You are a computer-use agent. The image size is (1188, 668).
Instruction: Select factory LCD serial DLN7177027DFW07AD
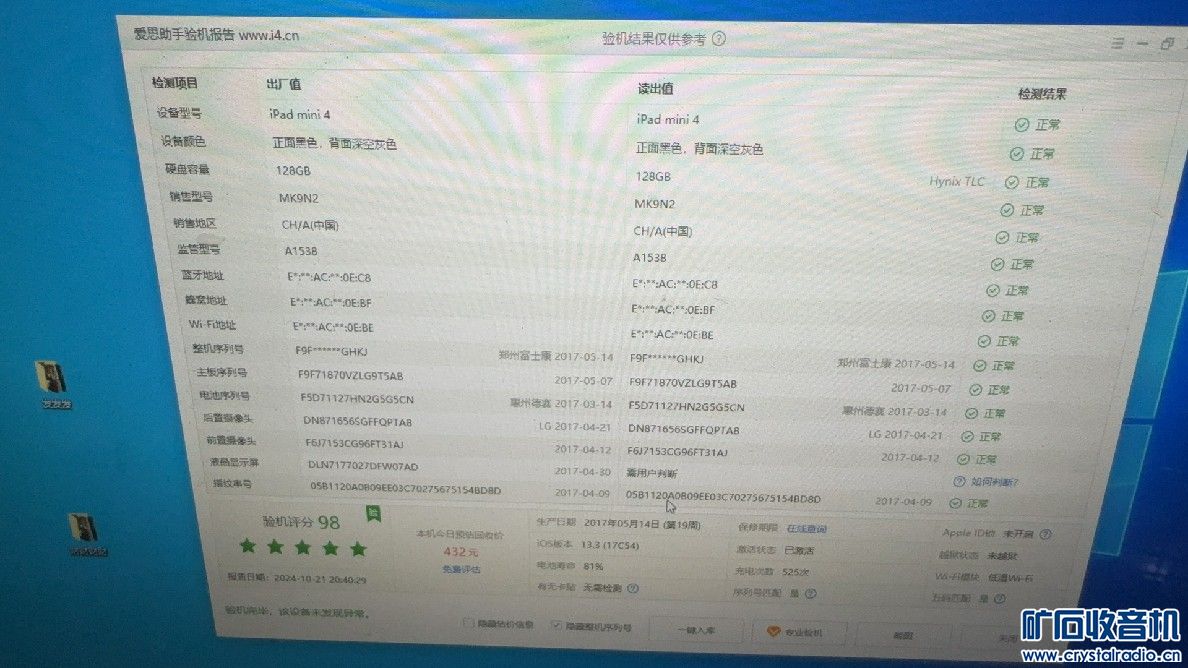pyautogui.click(x=363, y=466)
